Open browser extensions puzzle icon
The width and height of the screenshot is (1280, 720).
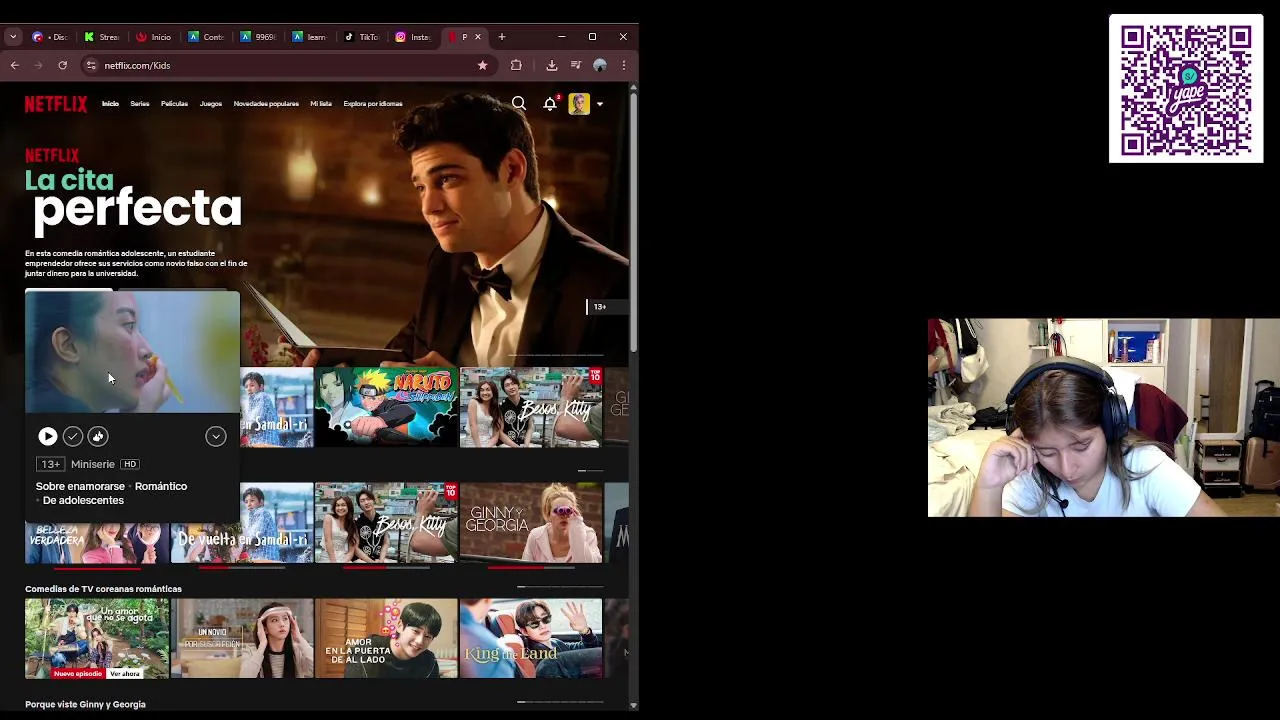click(516, 65)
